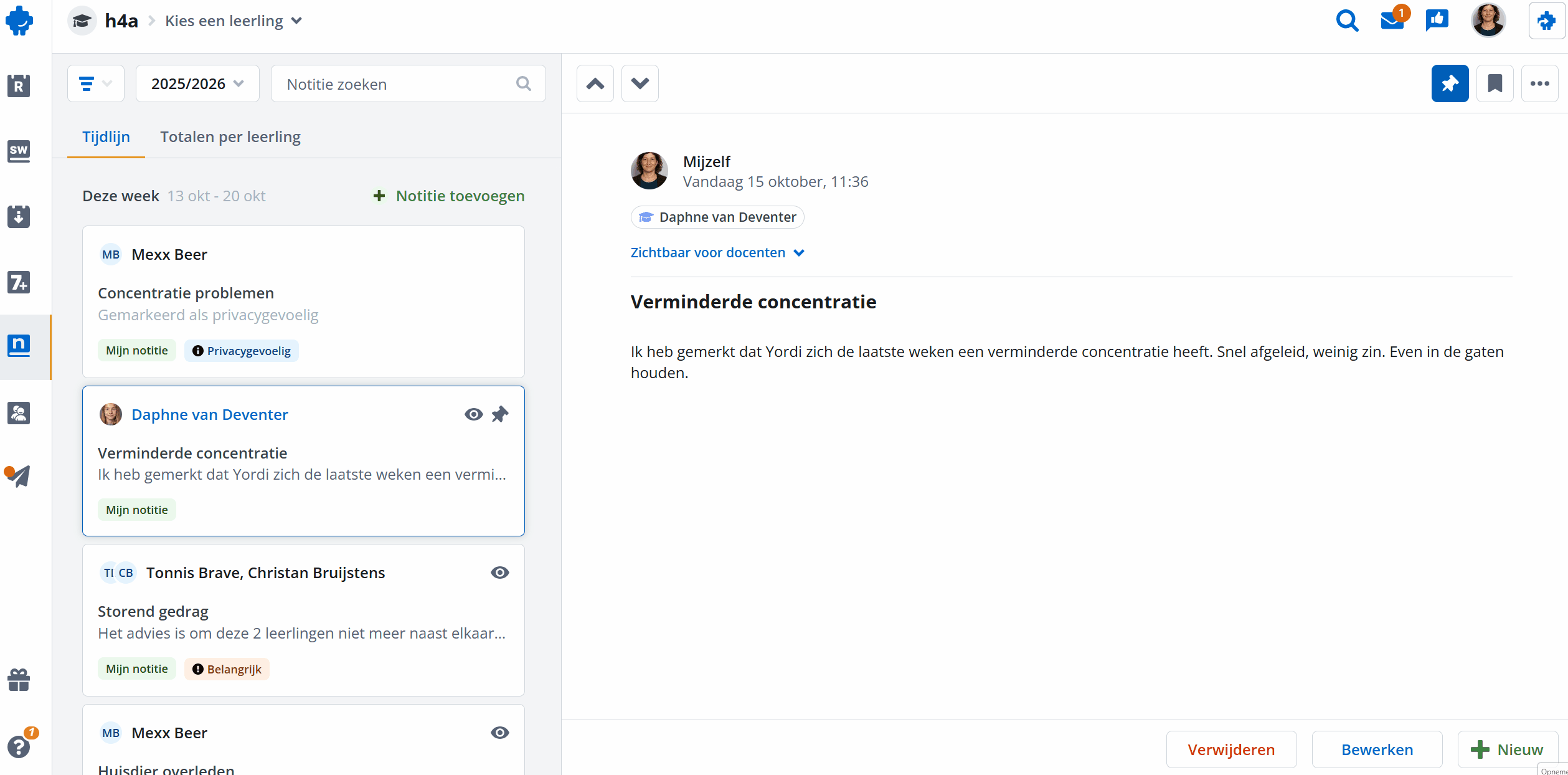Image resolution: width=1568 pixels, height=775 pixels.
Task: Open the Somtoday messages inbox icon
Action: [1392, 20]
